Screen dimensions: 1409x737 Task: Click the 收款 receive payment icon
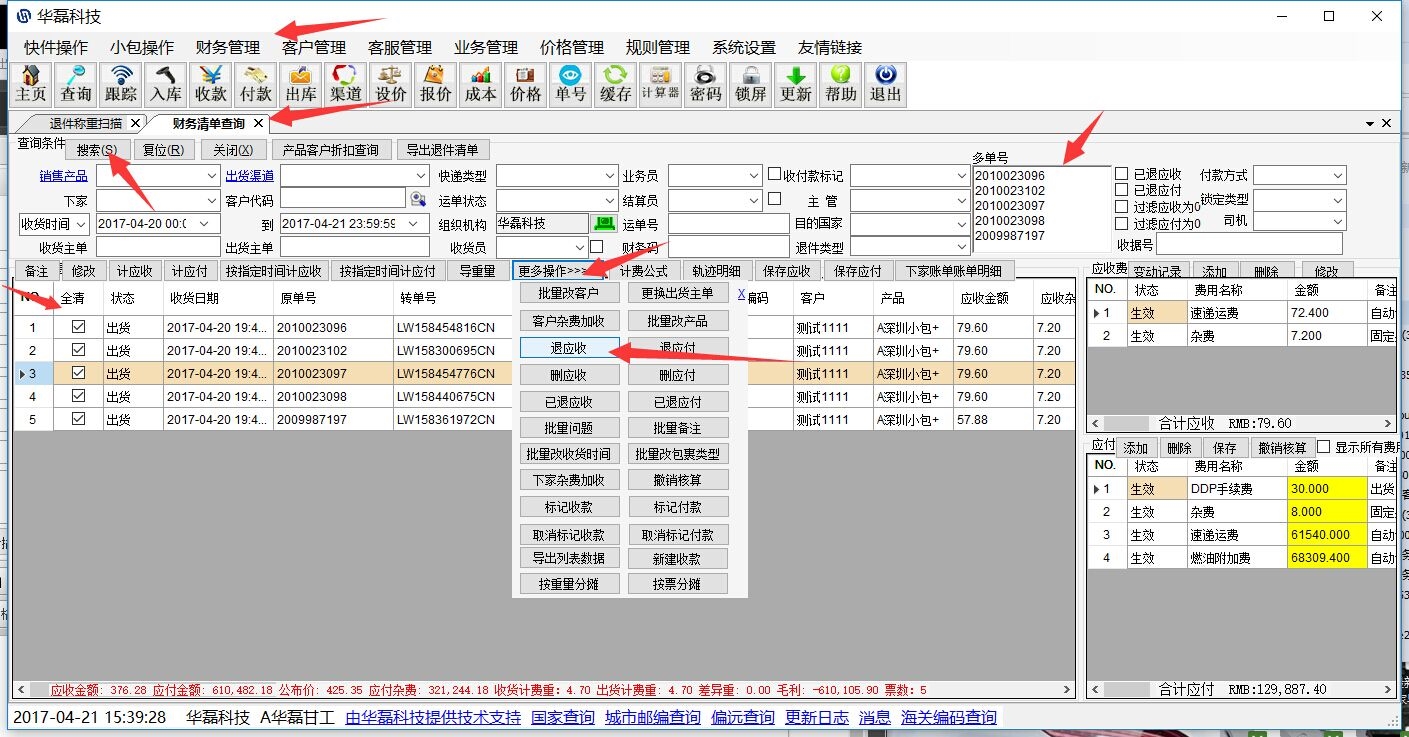coord(211,84)
